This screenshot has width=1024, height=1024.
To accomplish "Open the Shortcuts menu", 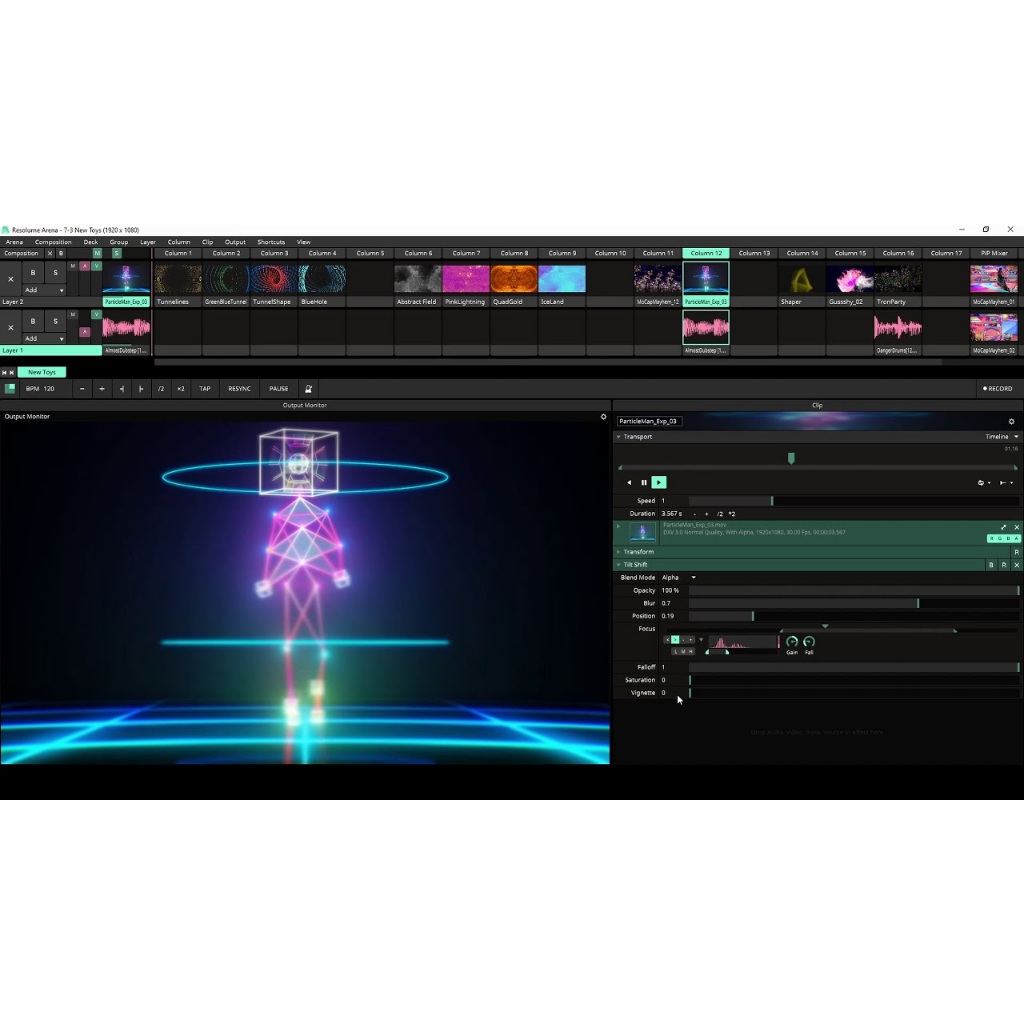I will pos(271,242).
